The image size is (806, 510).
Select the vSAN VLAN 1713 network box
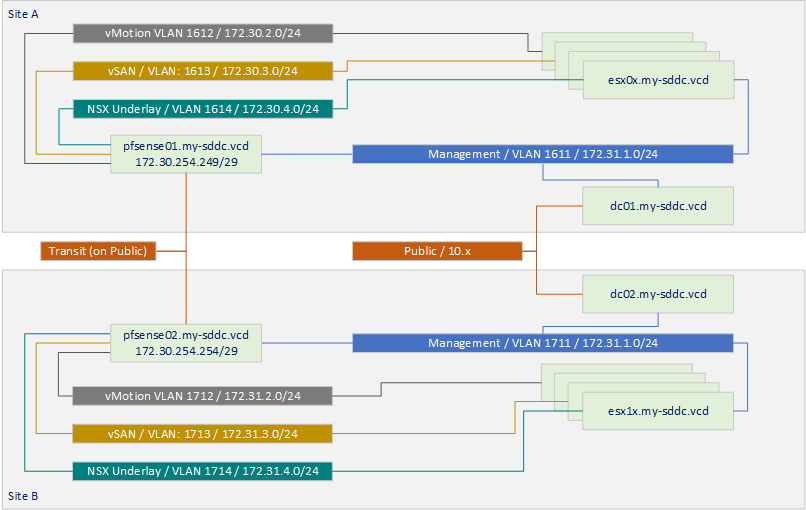pyautogui.click(x=203, y=434)
